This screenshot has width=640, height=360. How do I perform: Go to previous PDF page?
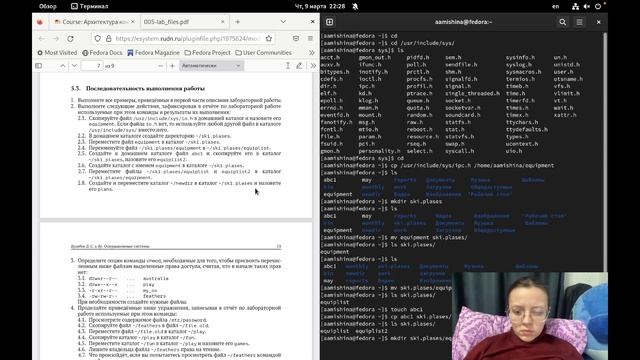pyautogui.click(x=62, y=66)
